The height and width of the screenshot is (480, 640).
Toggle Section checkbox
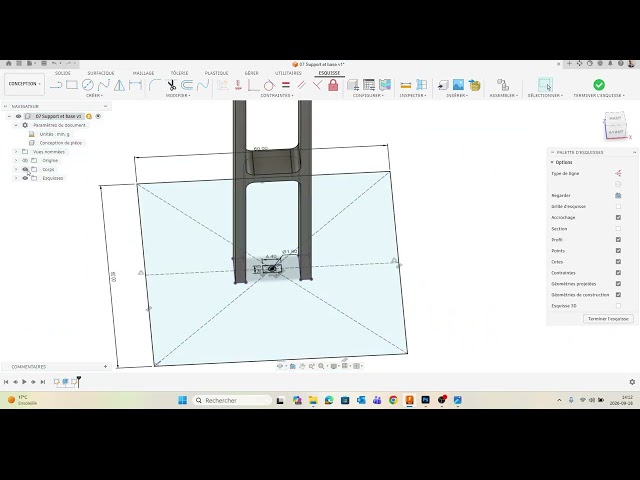pyautogui.click(x=618, y=229)
